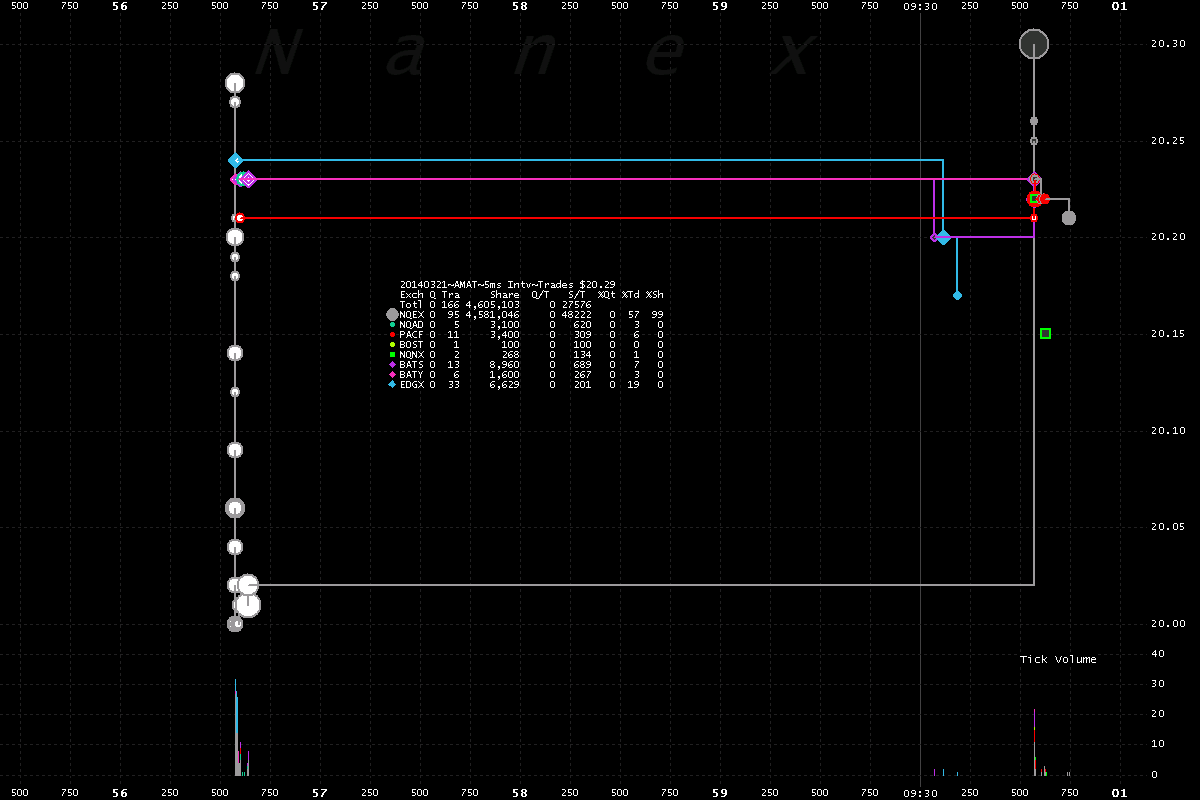Select the large blue diamond on the 20.20 line

[x=943, y=237]
